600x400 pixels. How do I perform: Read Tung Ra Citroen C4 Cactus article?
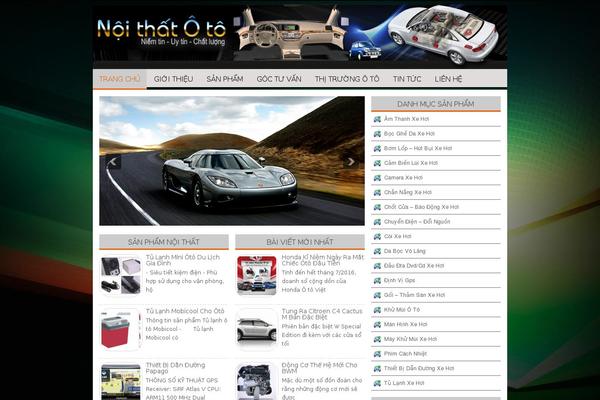[322, 314]
